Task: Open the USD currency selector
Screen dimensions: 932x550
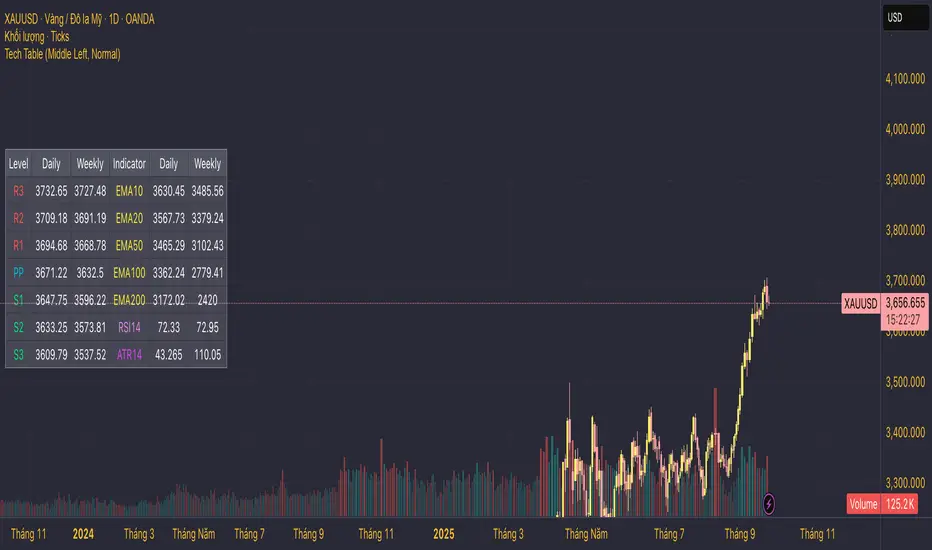Action: [x=895, y=19]
